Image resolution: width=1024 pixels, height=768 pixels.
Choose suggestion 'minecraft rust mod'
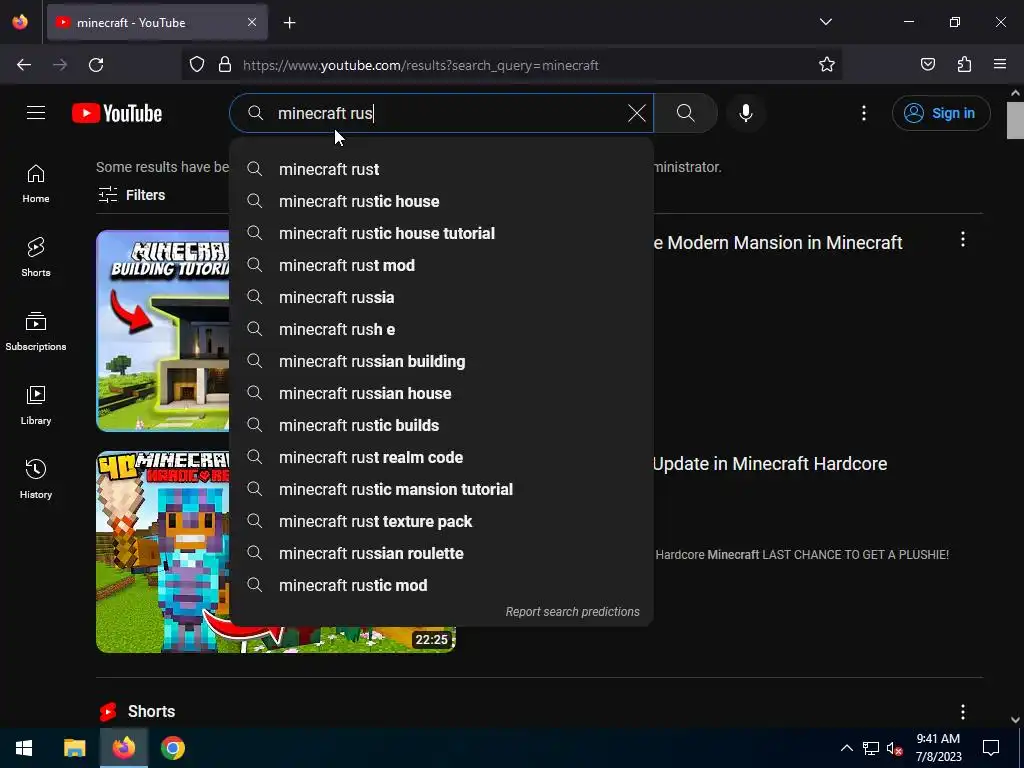coord(441,265)
